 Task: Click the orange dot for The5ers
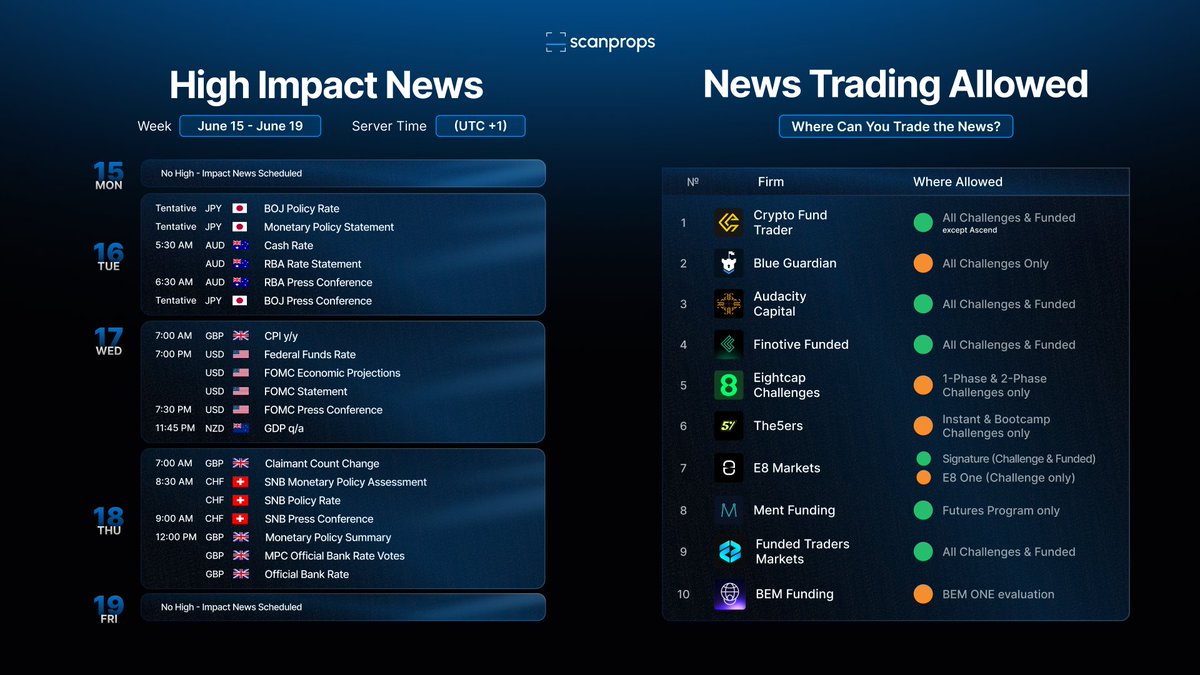point(923,426)
